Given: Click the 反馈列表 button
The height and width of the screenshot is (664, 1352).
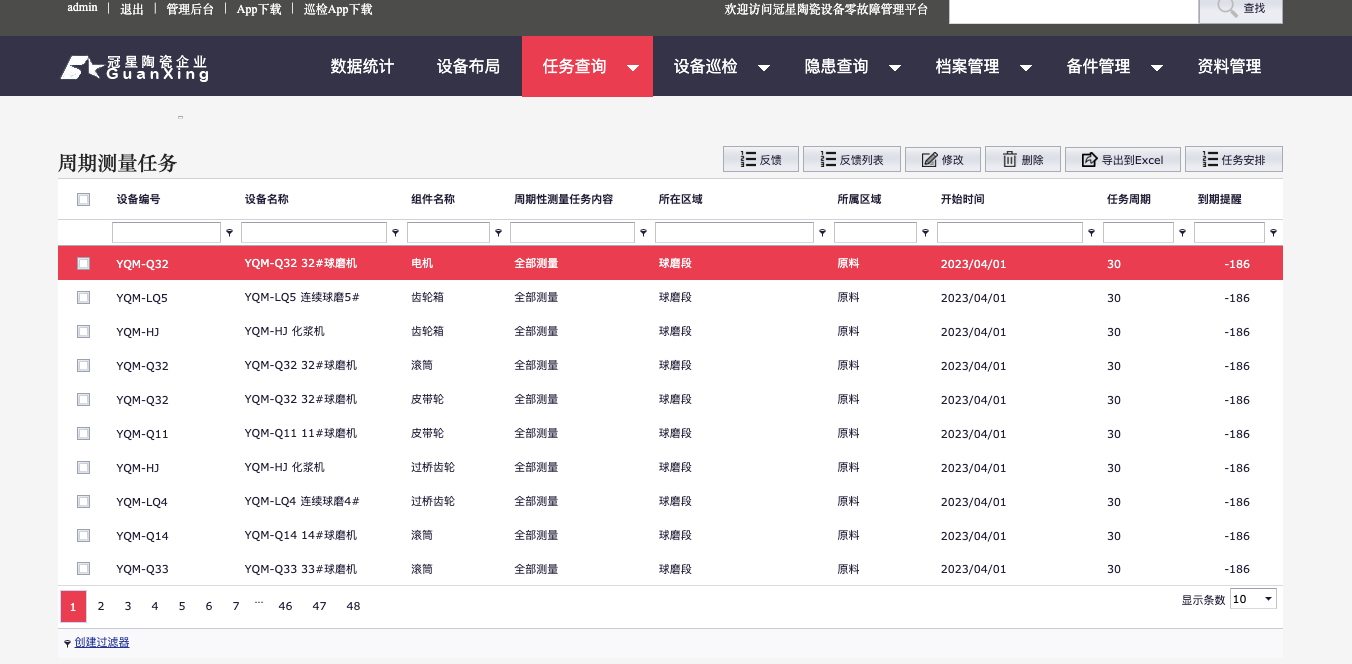Looking at the screenshot, I should click(852, 159).
